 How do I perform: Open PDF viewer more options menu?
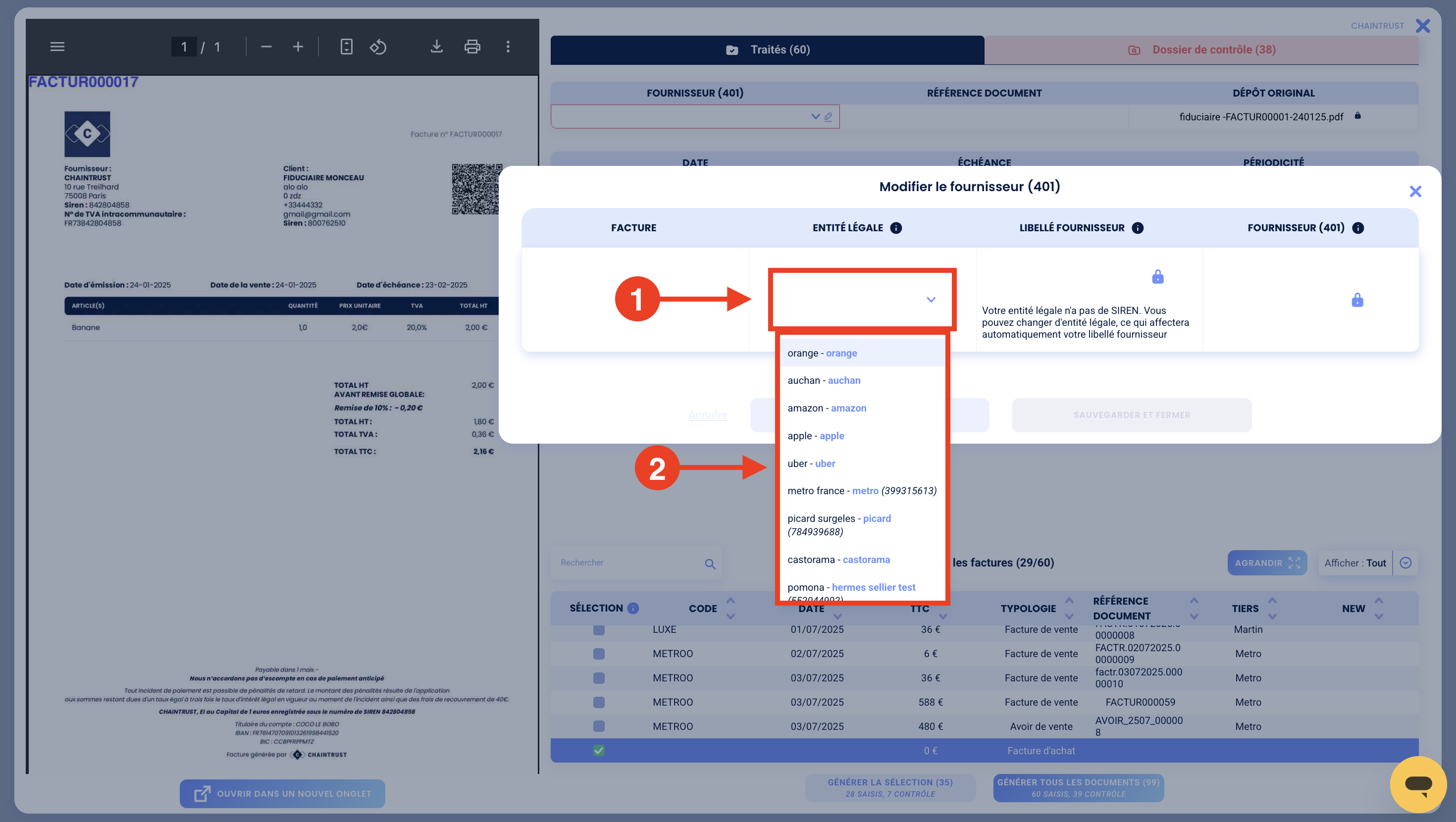508,47
